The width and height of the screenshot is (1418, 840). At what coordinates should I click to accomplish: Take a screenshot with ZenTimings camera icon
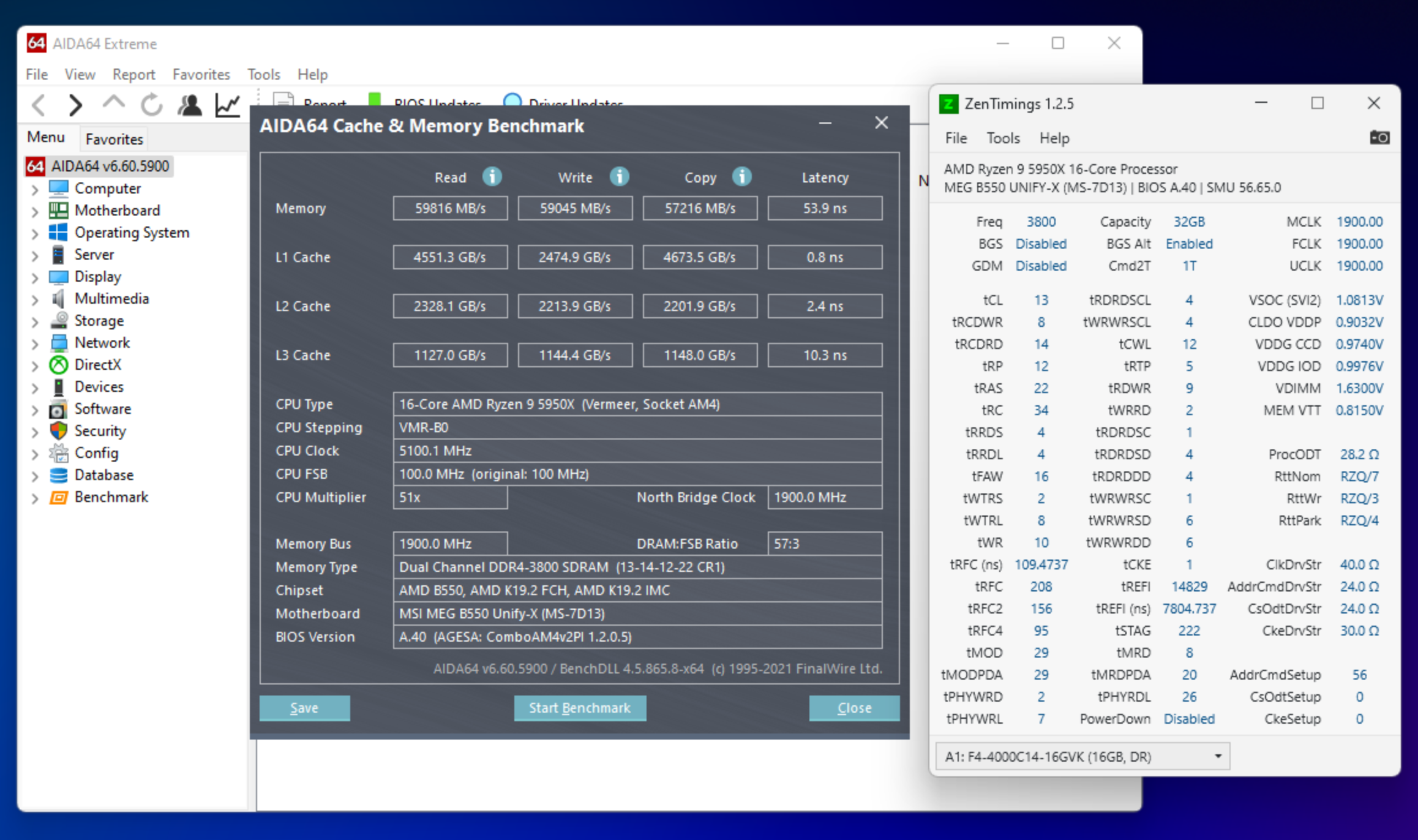1379,138
